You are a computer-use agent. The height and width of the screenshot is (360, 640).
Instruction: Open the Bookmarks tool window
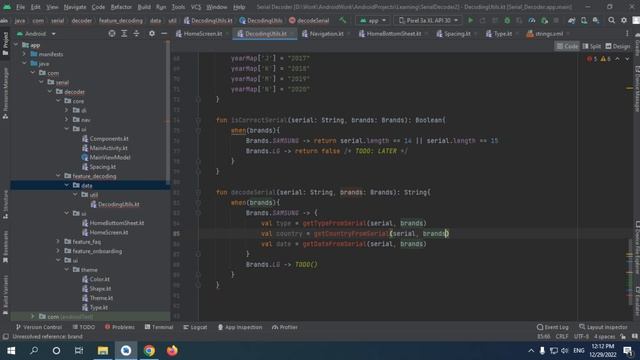click(5, 247)
